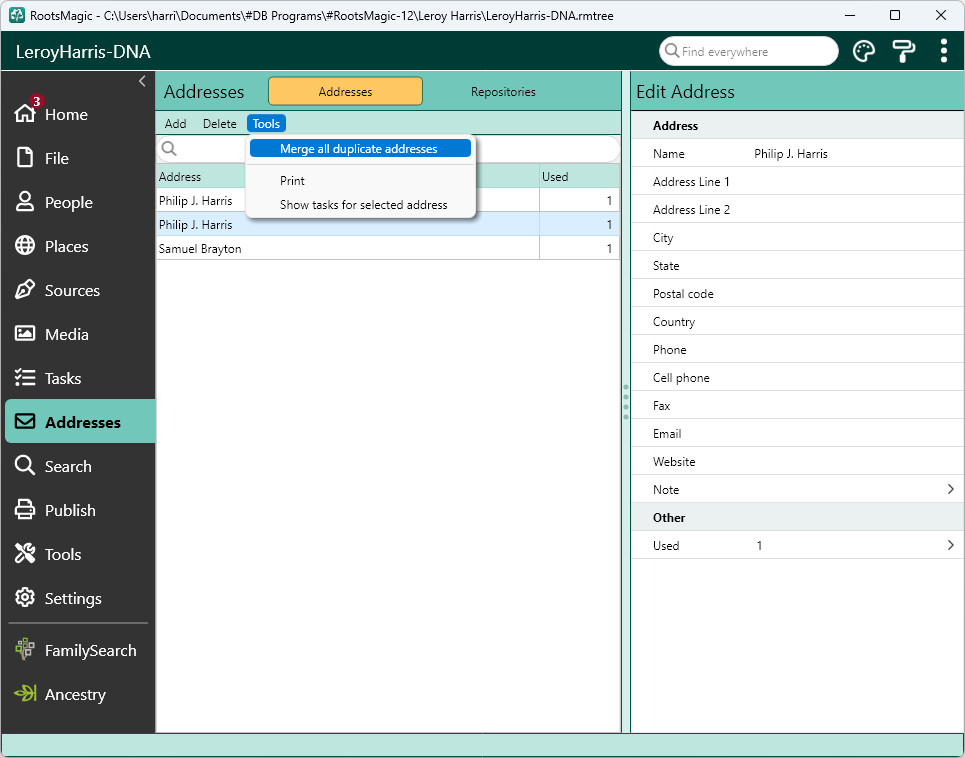Open the Publish page
Viewport: 965px width, 758px height.
[x=79, y=510]
